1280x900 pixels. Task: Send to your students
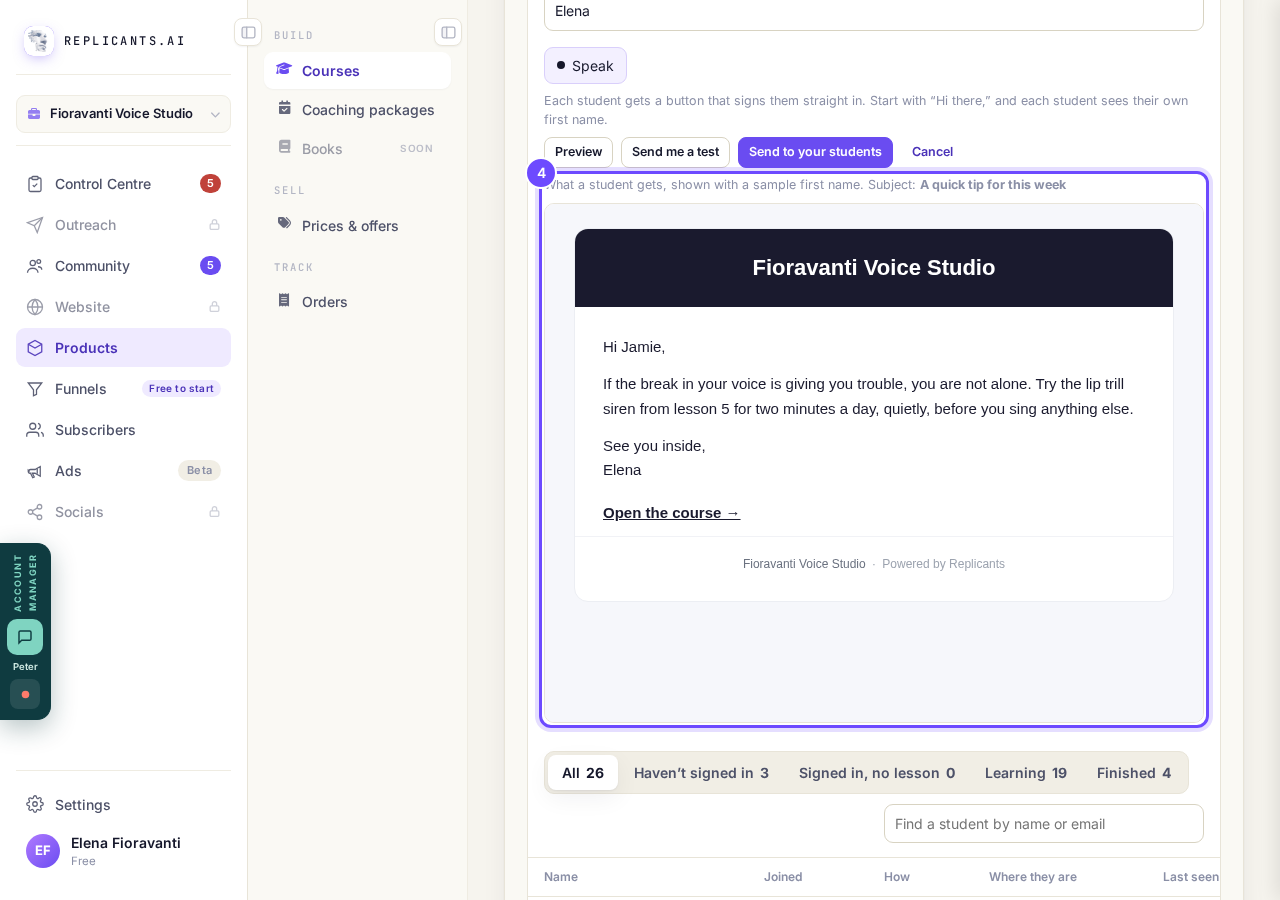[x=815, y=152]
